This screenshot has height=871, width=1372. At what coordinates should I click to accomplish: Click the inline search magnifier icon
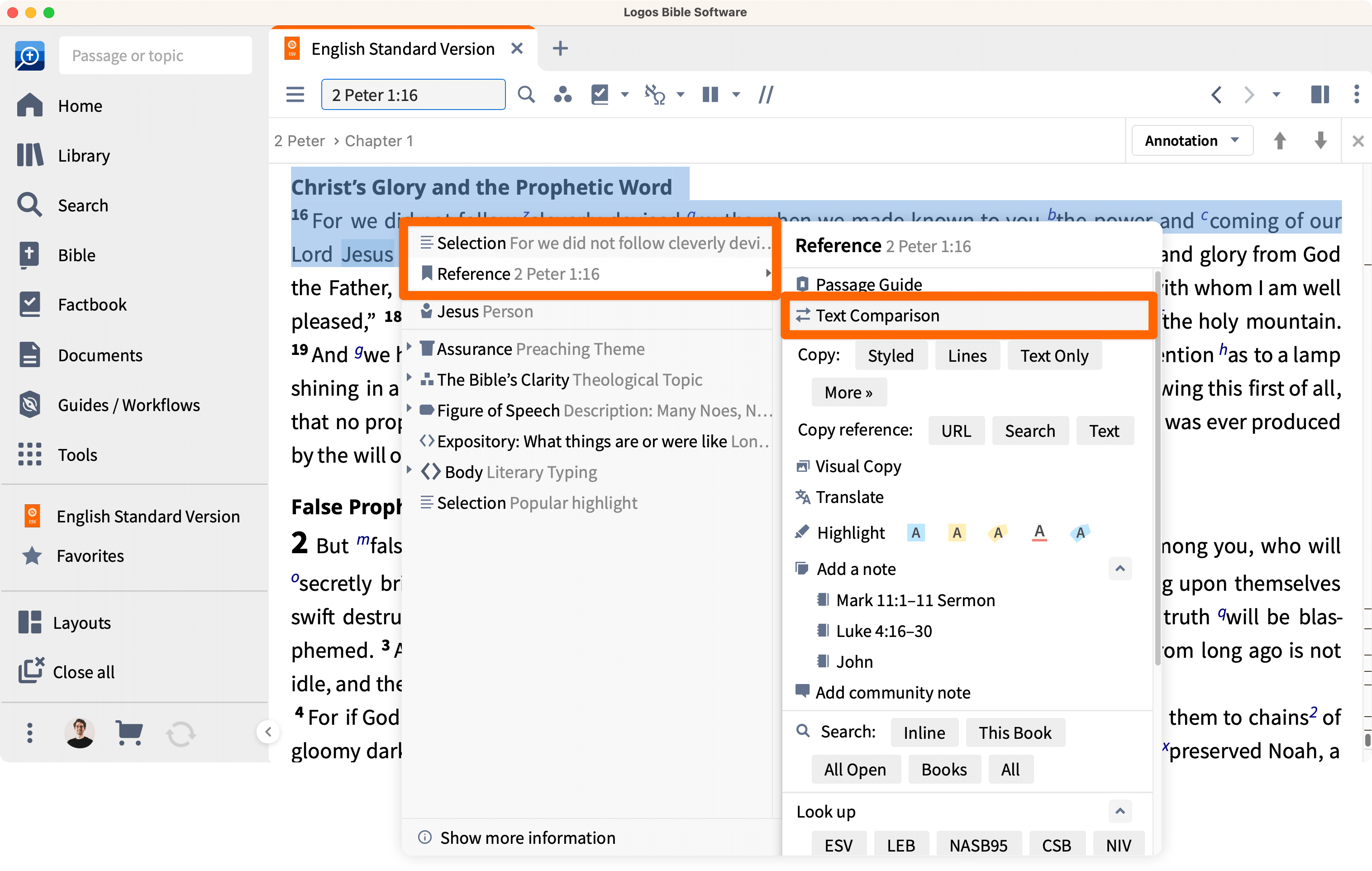(x=526, y=94)
